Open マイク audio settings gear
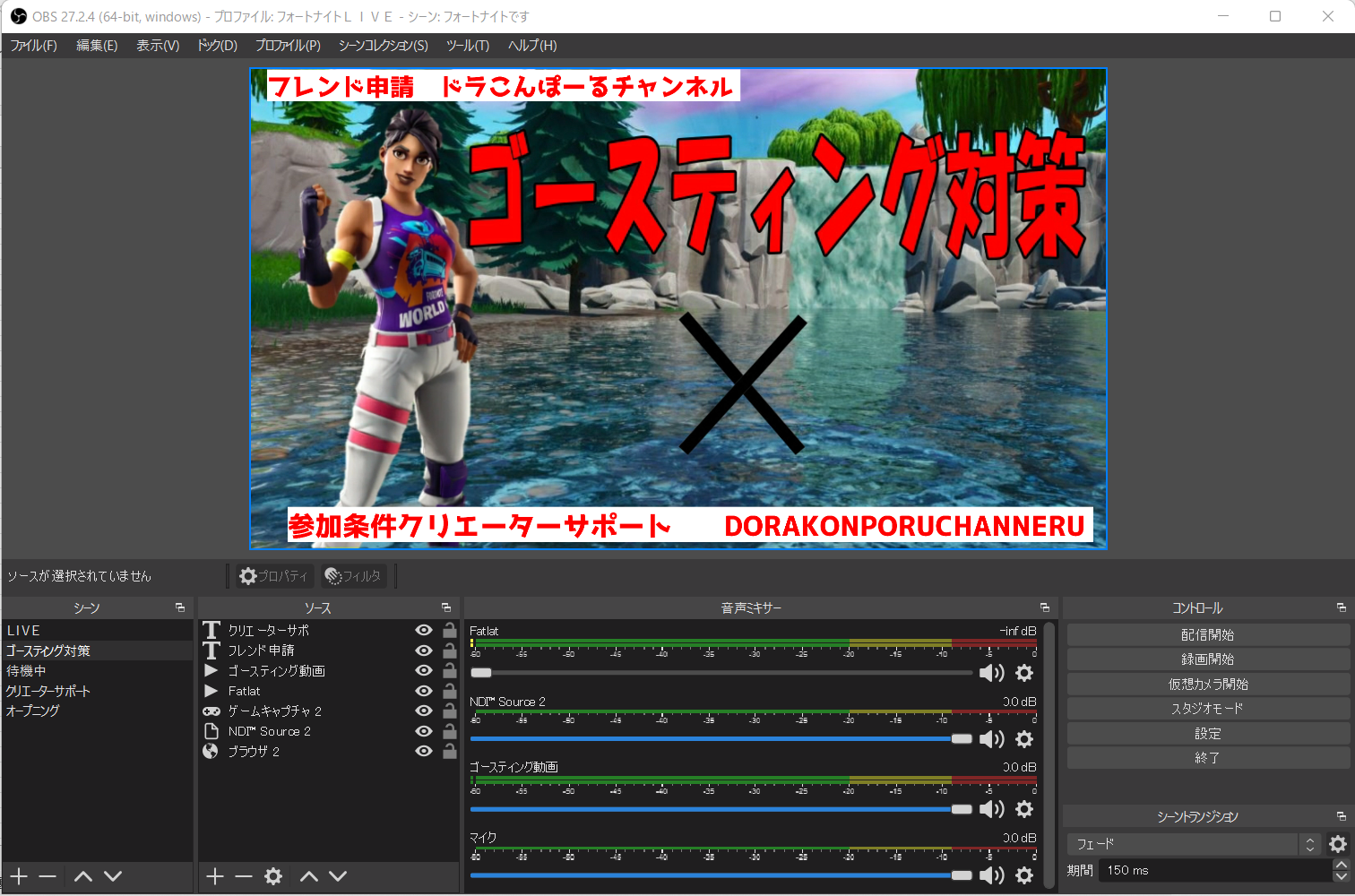This screenshot has height=896, width=1355. 1024,875
